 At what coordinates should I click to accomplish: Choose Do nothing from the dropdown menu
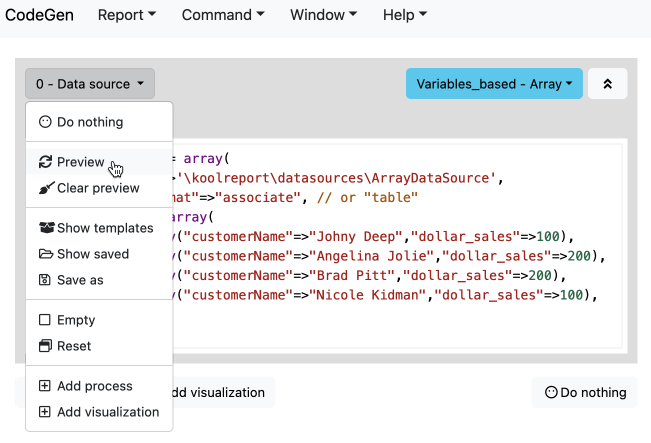pos(99,122)
